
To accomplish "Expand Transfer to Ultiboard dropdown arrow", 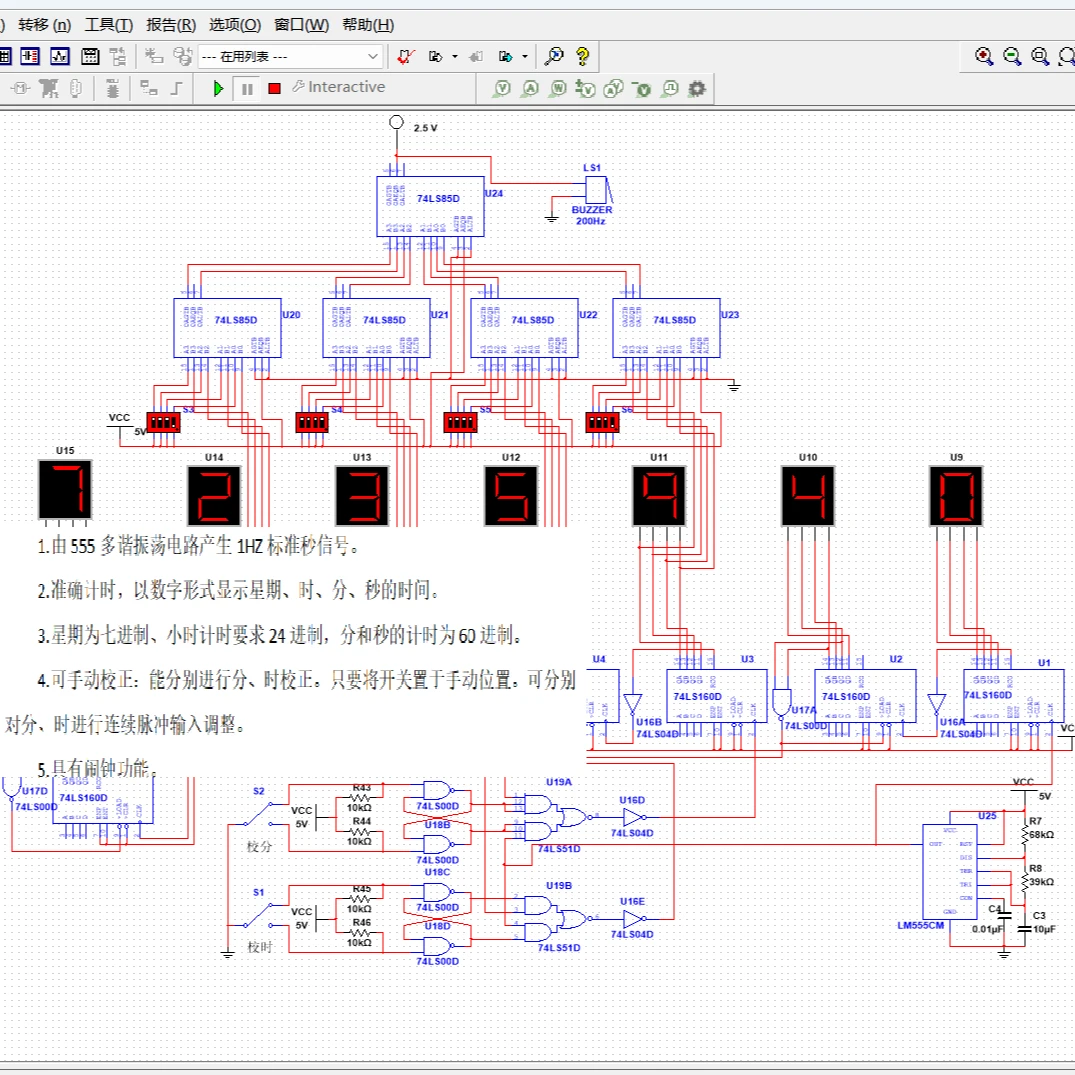I will pyautogui.click(x=455, y=56).
